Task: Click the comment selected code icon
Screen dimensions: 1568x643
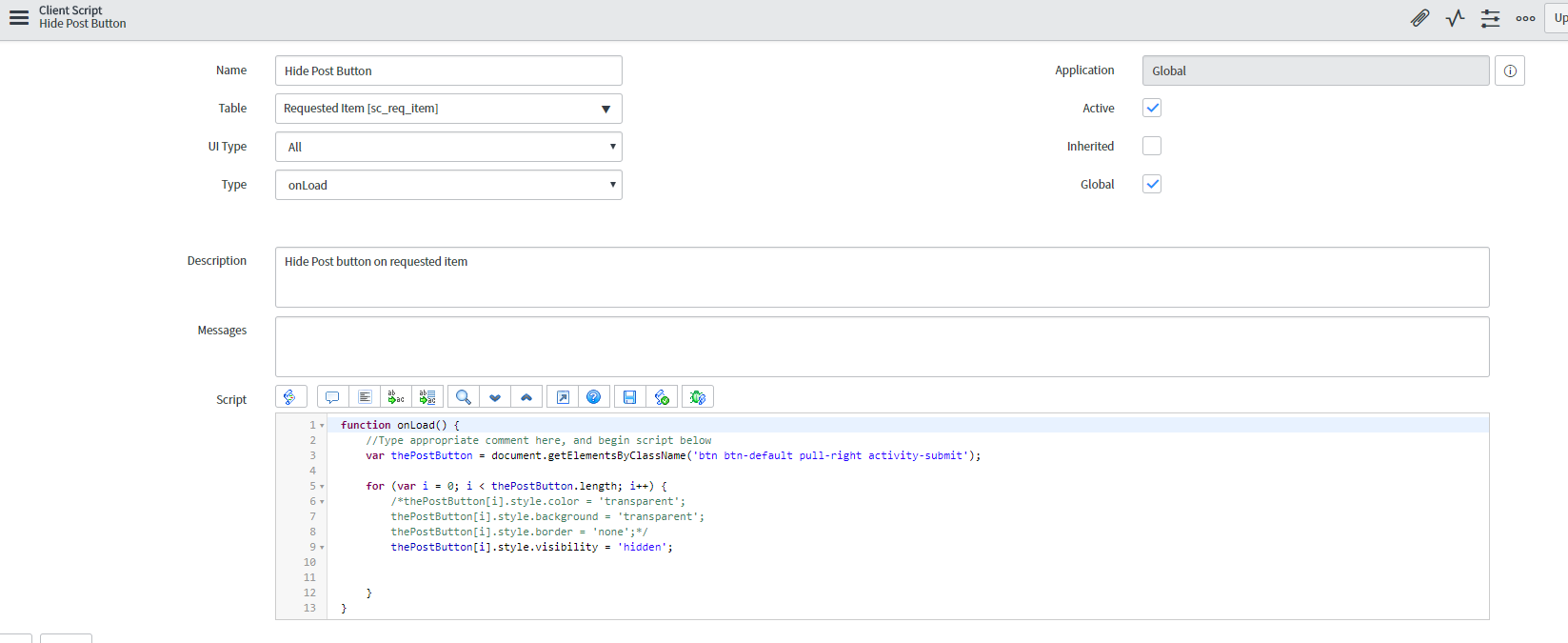Action: (332, 397)
